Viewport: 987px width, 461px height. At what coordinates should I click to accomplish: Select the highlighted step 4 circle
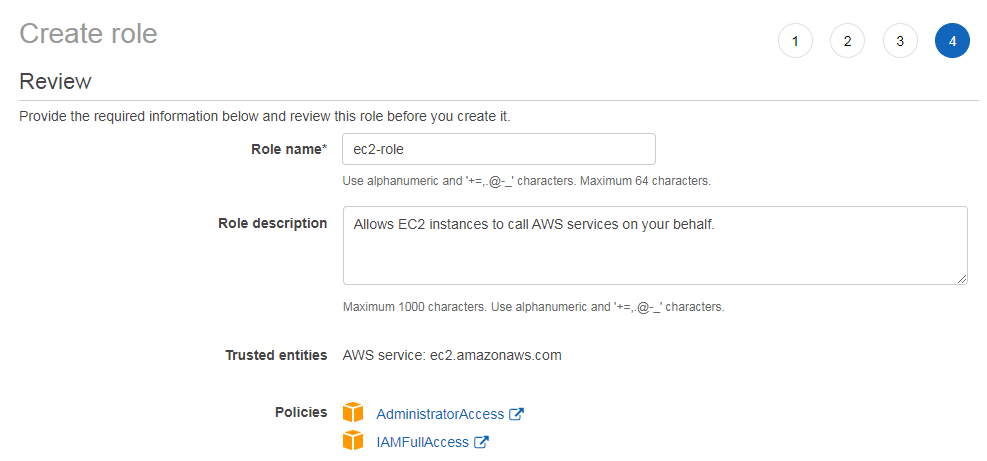(952, 41)
